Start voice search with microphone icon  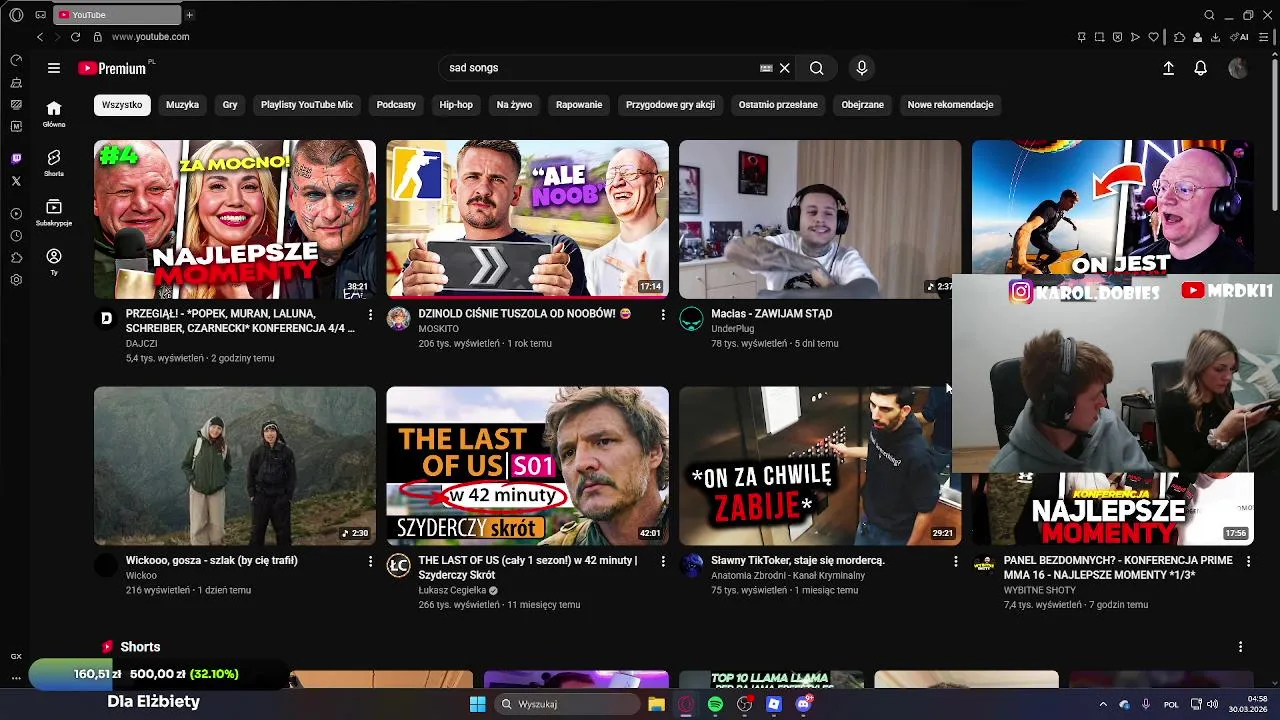(x=862, y=68)
